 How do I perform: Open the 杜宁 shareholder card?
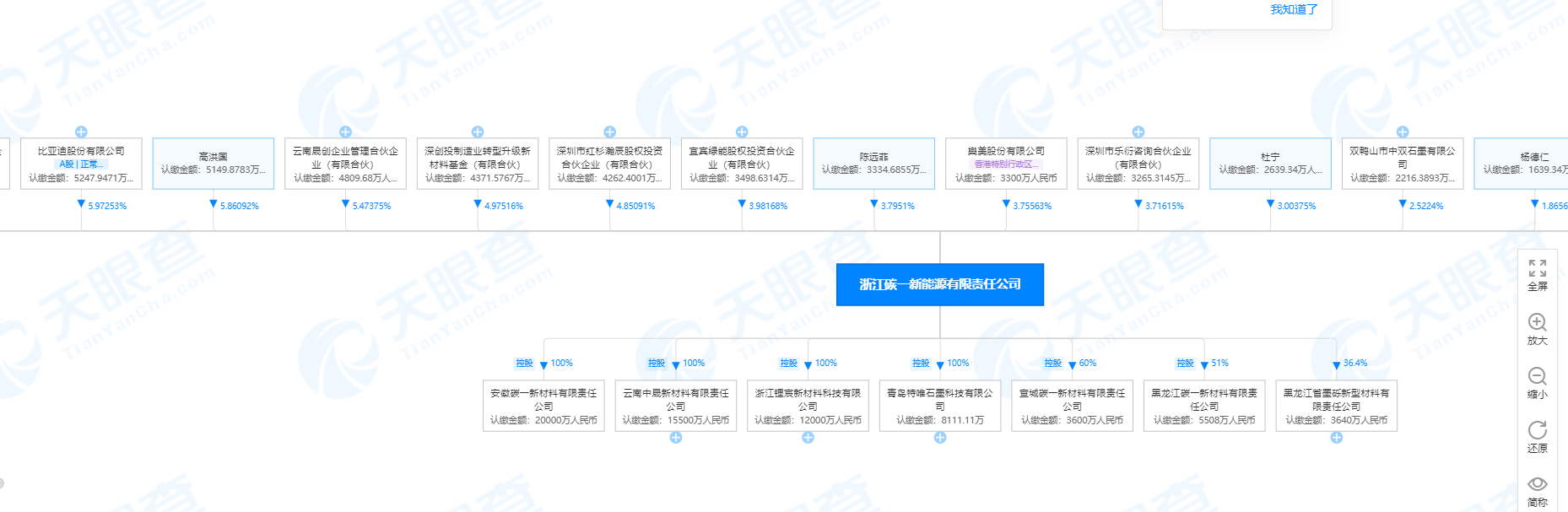coord(1271,164)
